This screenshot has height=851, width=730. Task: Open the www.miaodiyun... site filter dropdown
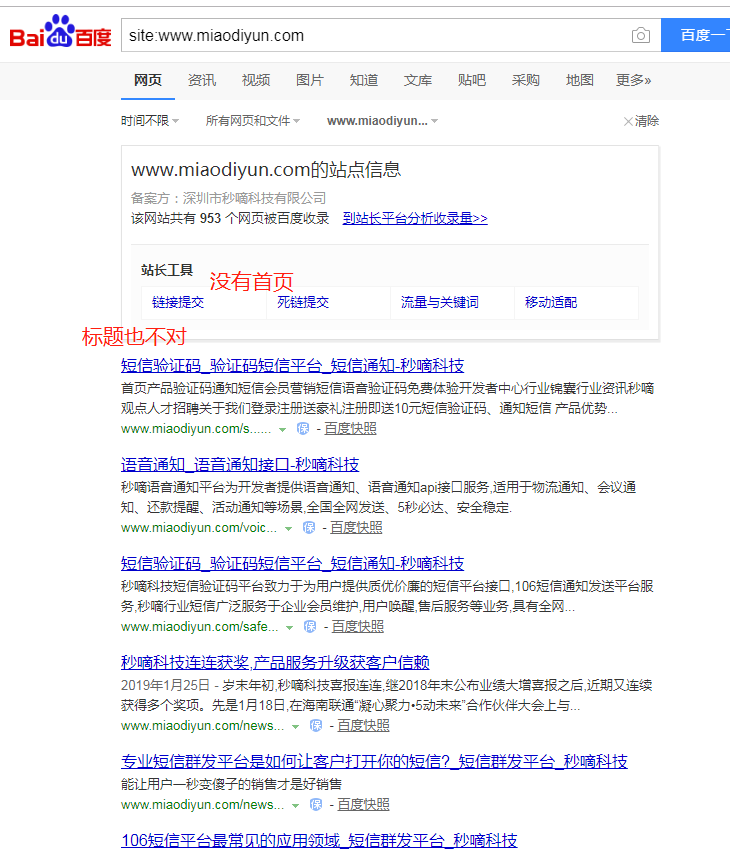(x=382, y=120)
